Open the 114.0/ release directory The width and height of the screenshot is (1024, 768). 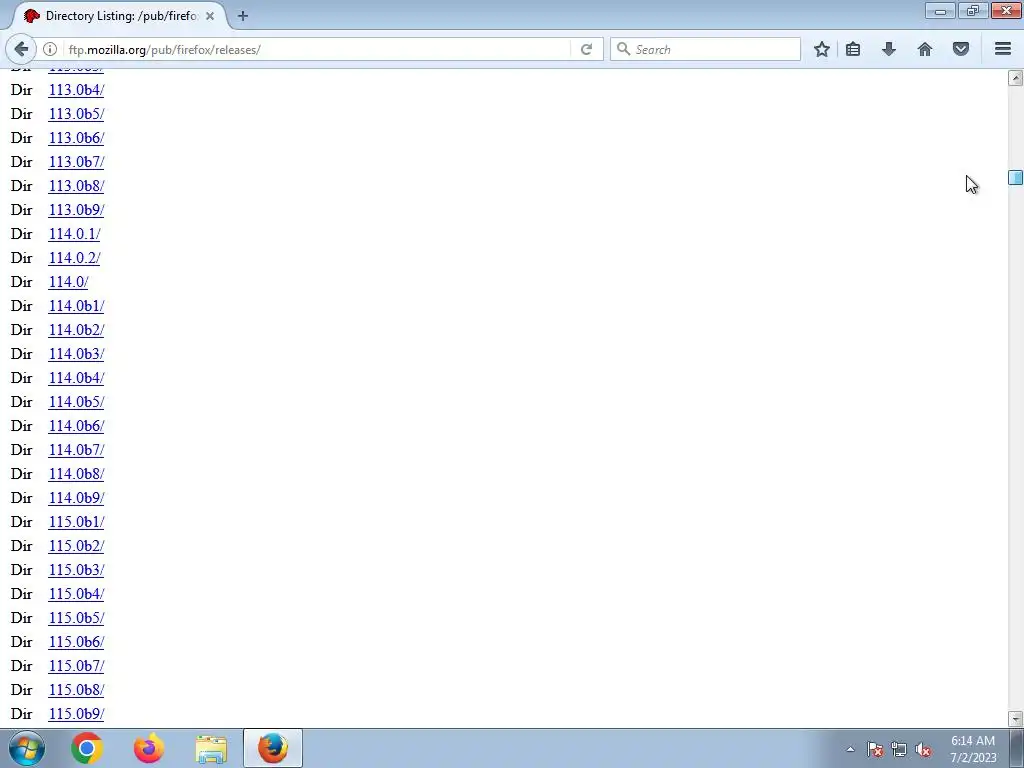click(x=68, y=282)
